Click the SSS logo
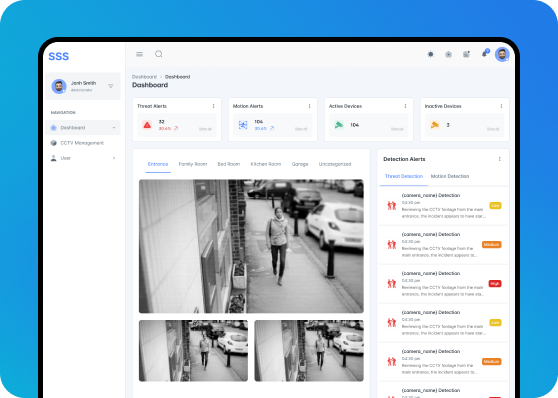The height and width of the screenshot is (398, 558). pyautogui.click(x=59, y=56)
